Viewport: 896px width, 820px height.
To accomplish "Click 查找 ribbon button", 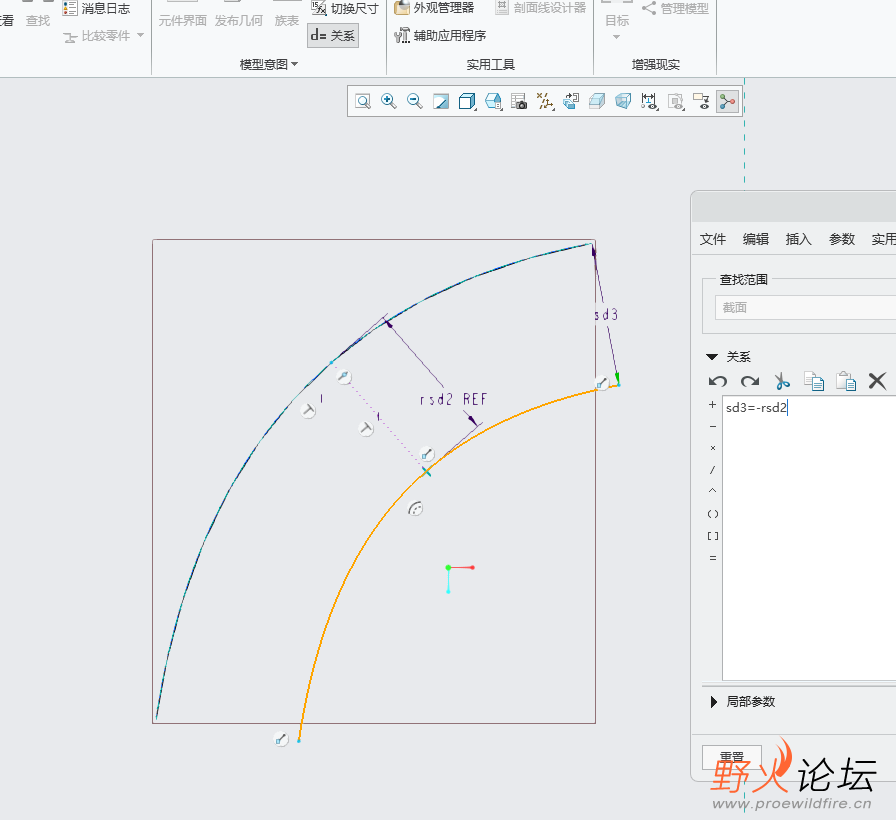I will tap(38, 21).
